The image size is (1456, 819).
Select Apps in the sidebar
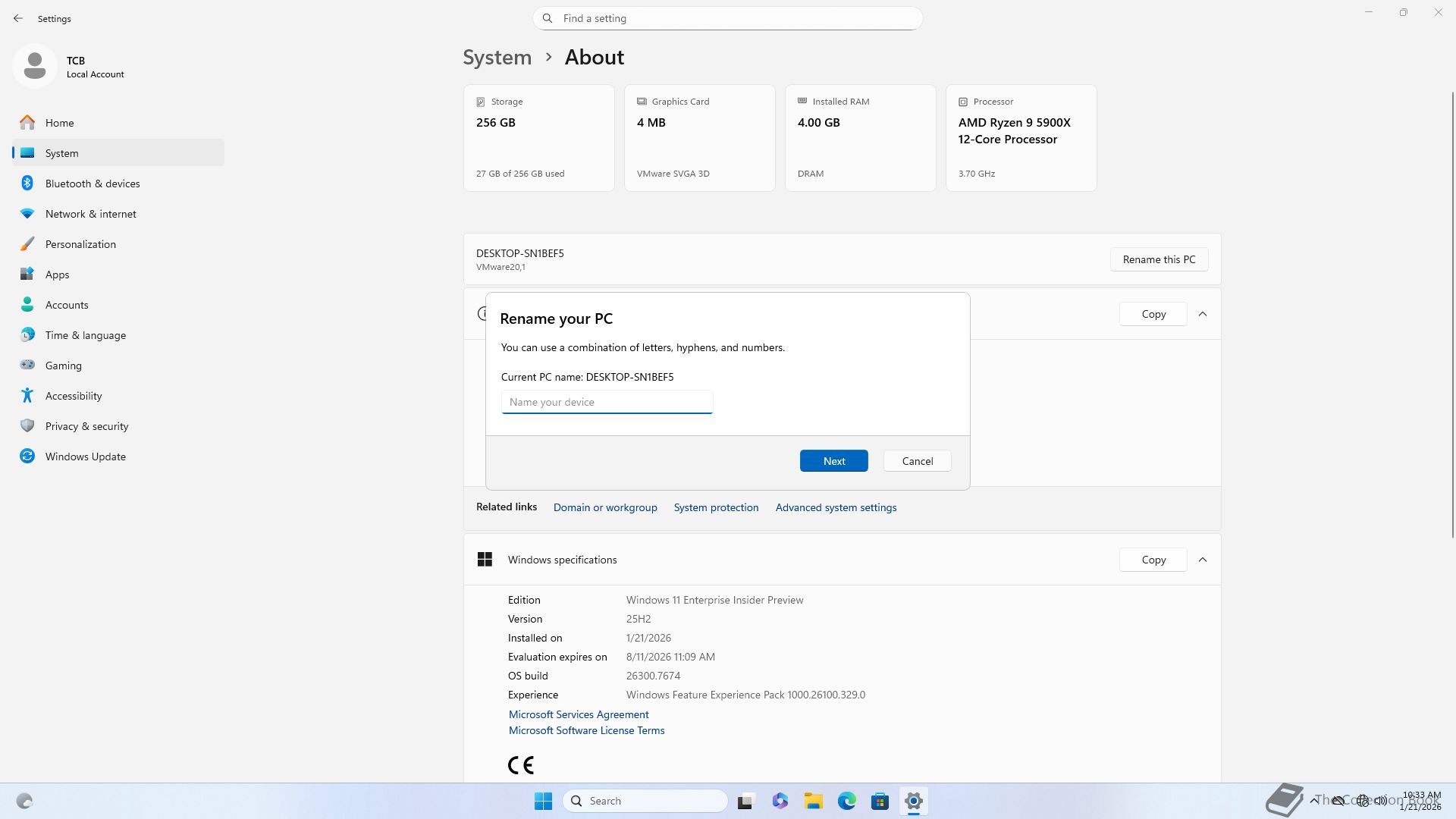(x=57, y=275)
